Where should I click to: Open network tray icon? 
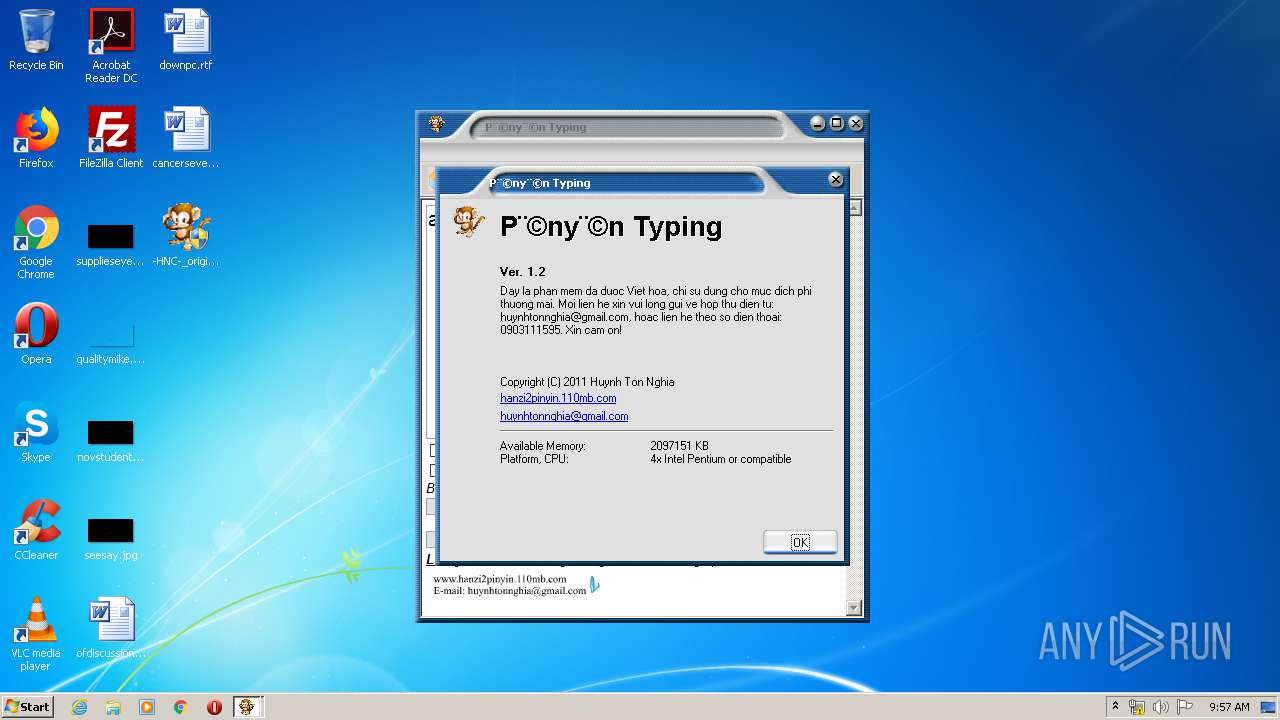pos(1137,707)
